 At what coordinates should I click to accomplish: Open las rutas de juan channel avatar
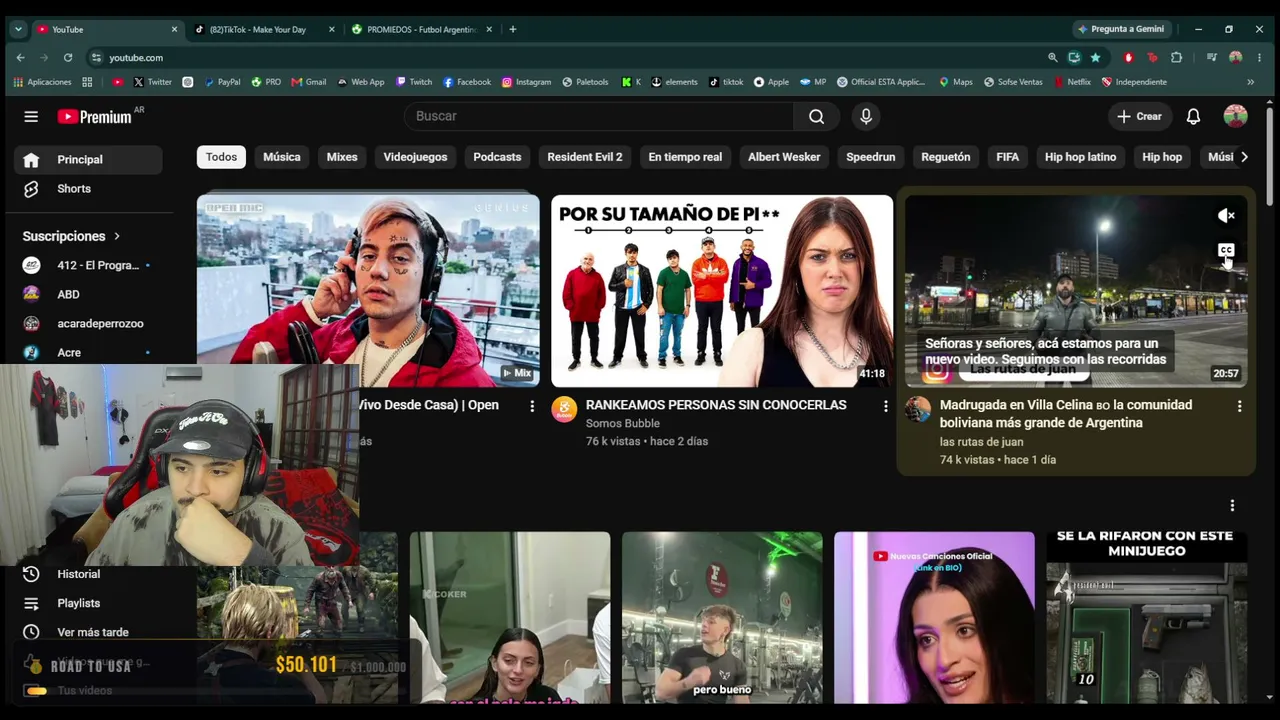point(918,409)
